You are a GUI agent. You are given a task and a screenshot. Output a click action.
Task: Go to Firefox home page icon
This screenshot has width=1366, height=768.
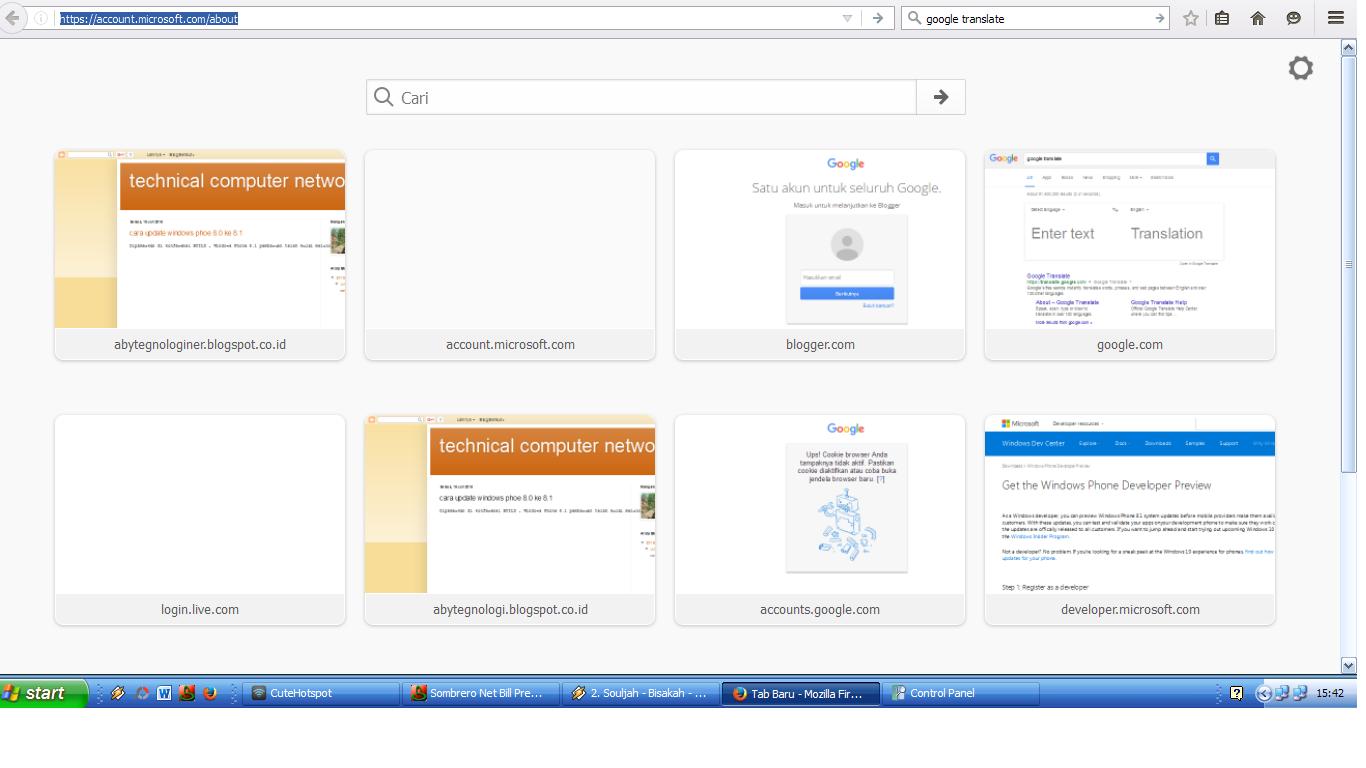click(x=1258, y=18)
